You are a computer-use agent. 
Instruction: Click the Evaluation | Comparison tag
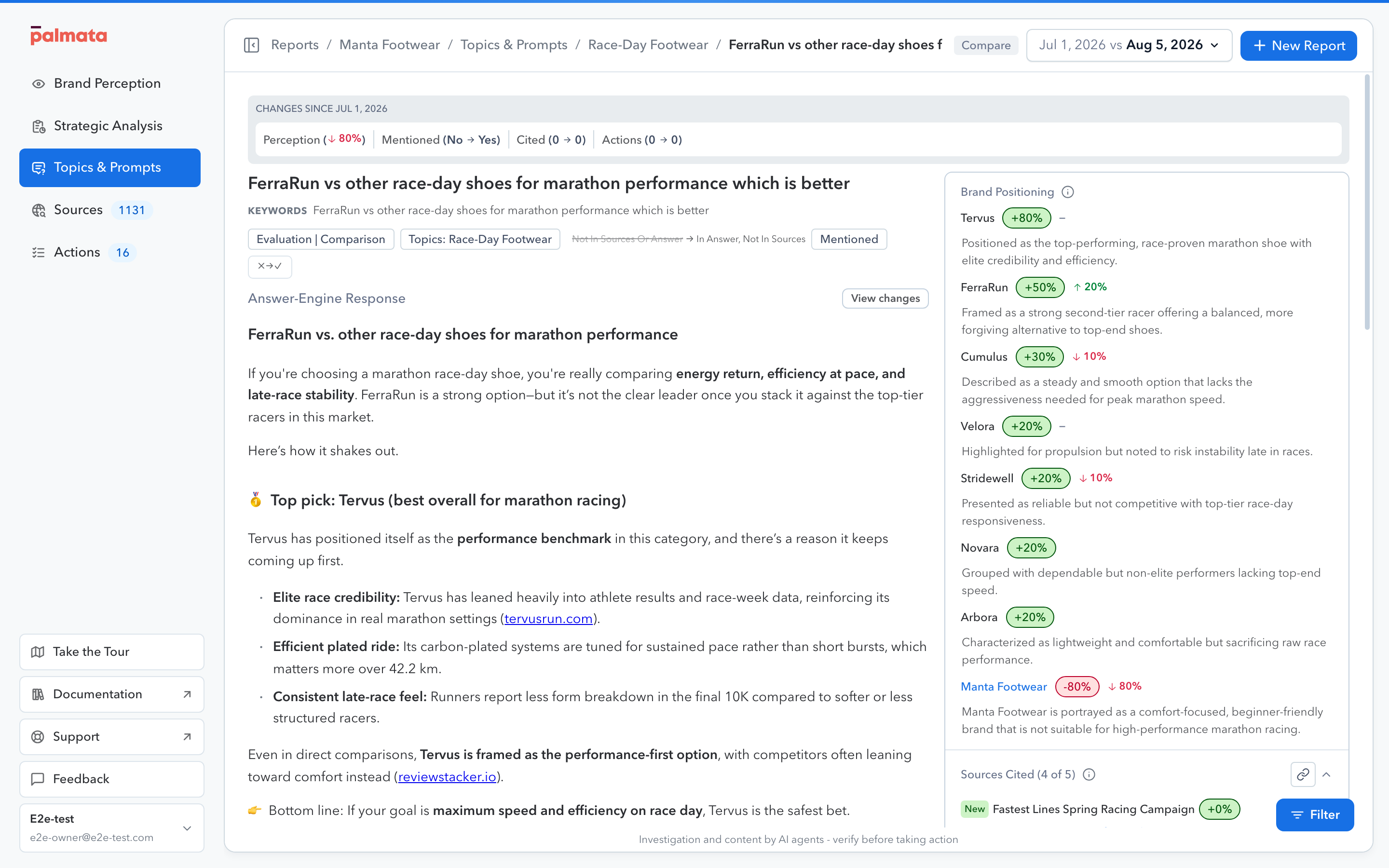[321, 239]
